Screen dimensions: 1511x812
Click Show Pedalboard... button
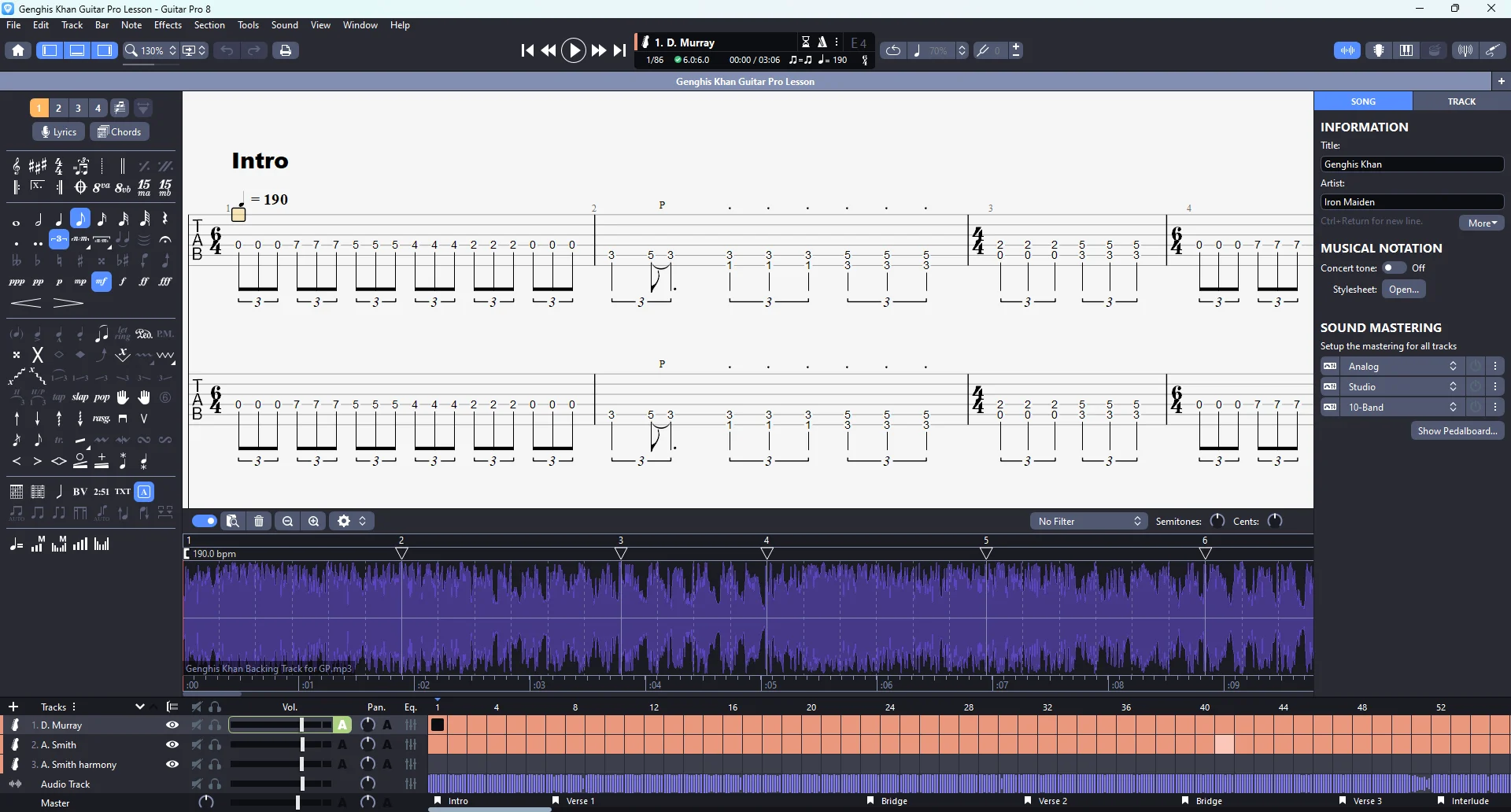pyautogui.click(x=1457, y=431)
